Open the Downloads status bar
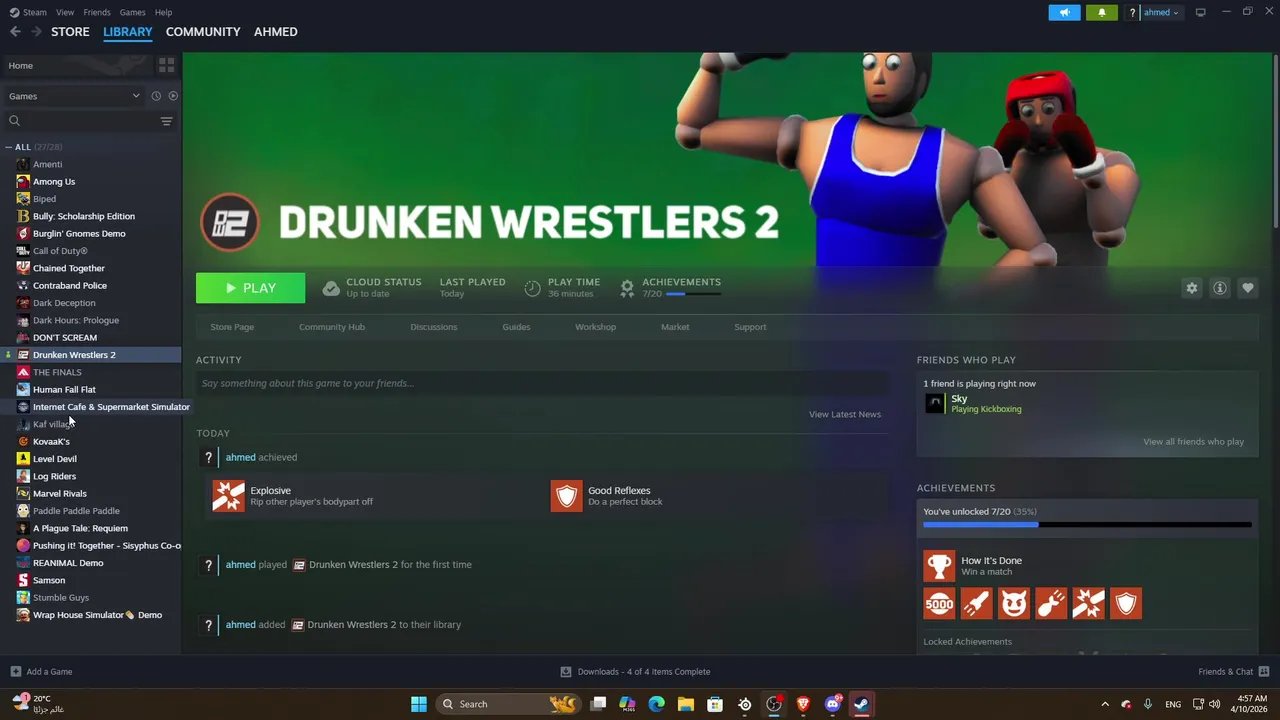This screenshot has width=1280, height=720. 635,672
